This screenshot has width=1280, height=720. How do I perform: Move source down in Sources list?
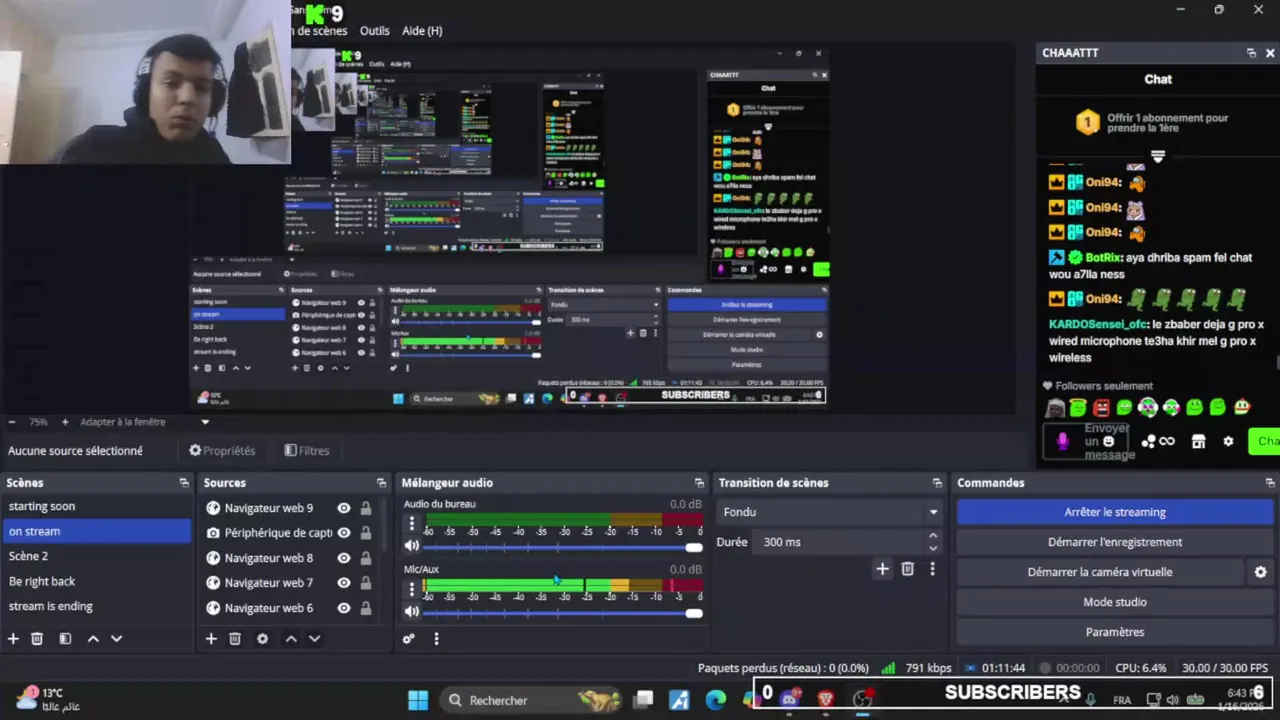(314, 638)
